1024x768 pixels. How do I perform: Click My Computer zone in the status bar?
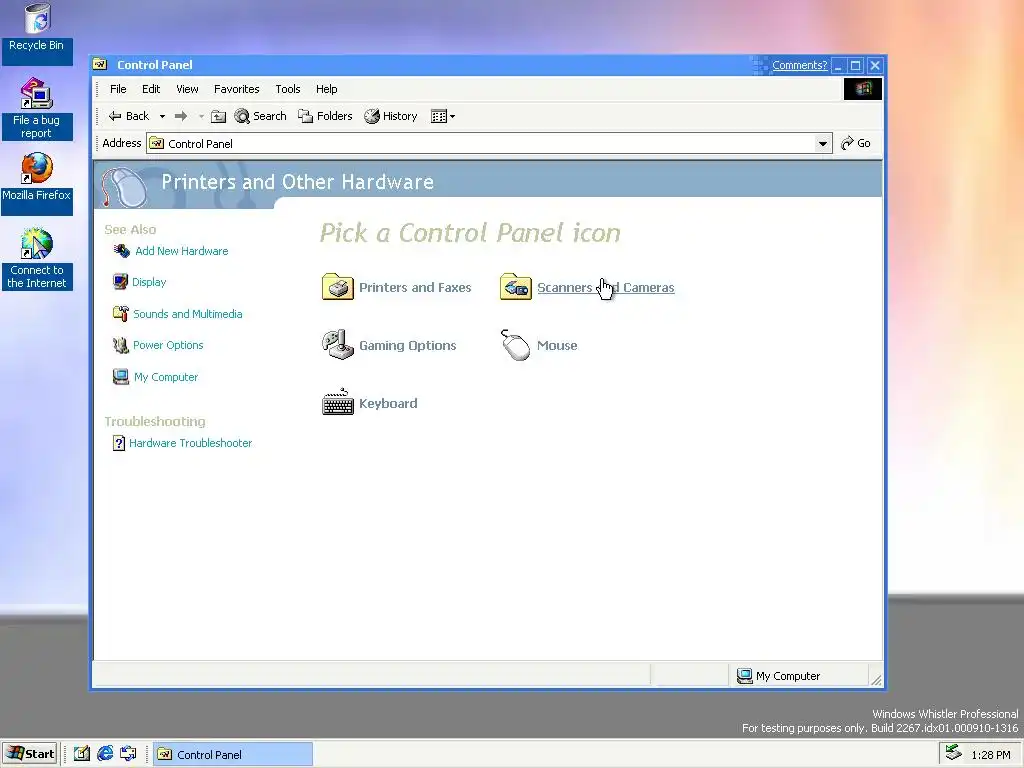click(x=798, y=676)
